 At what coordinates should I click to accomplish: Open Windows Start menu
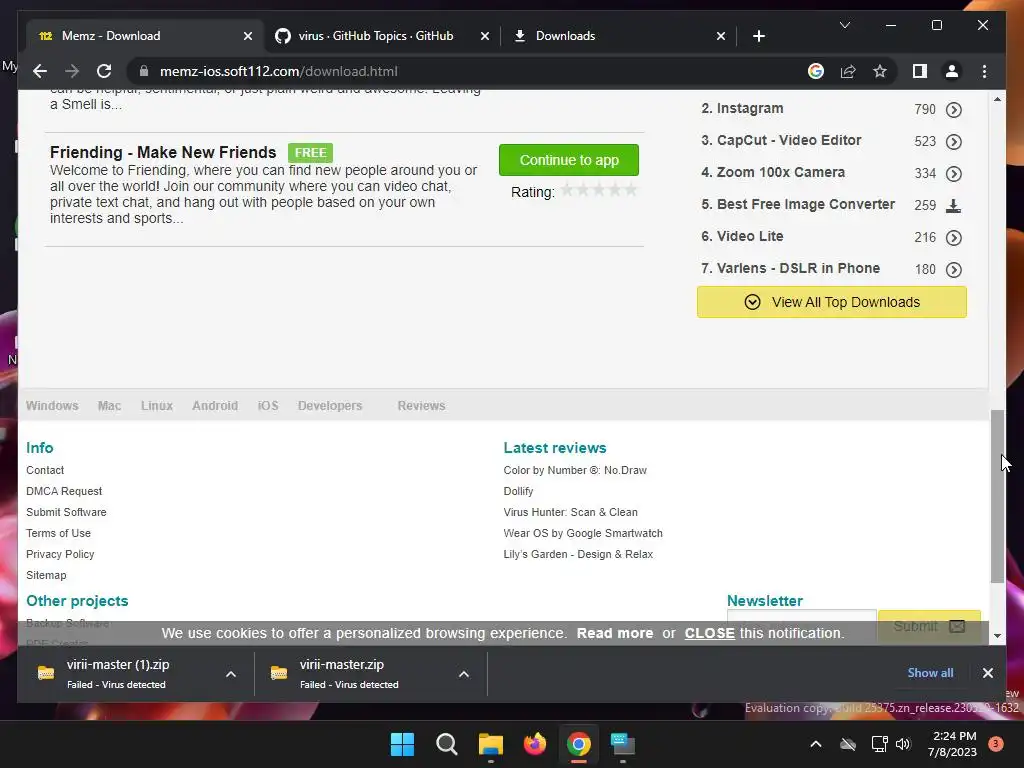(x=402, y=744)
